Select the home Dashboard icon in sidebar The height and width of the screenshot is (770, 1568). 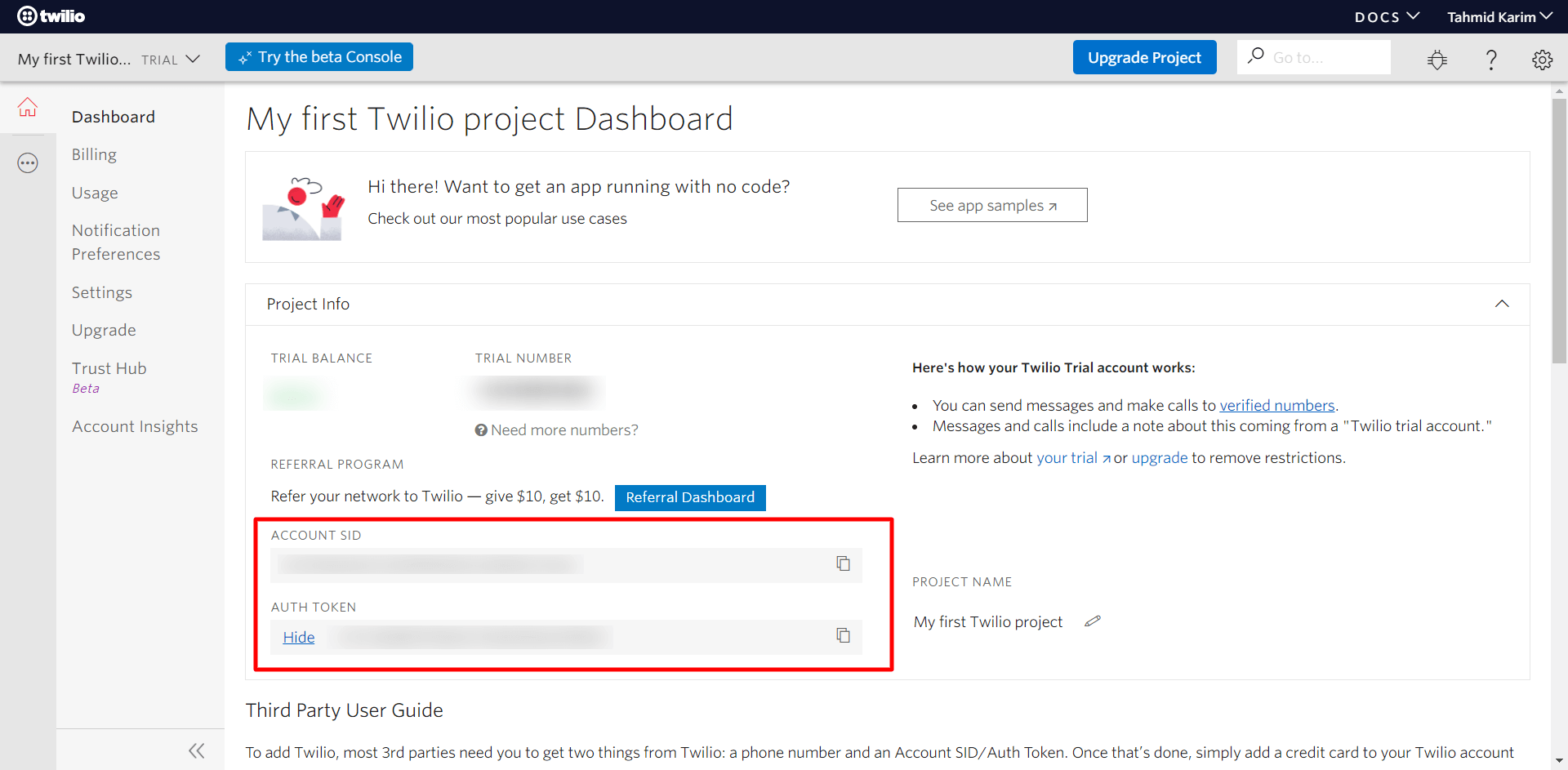[x=28, y=107]
